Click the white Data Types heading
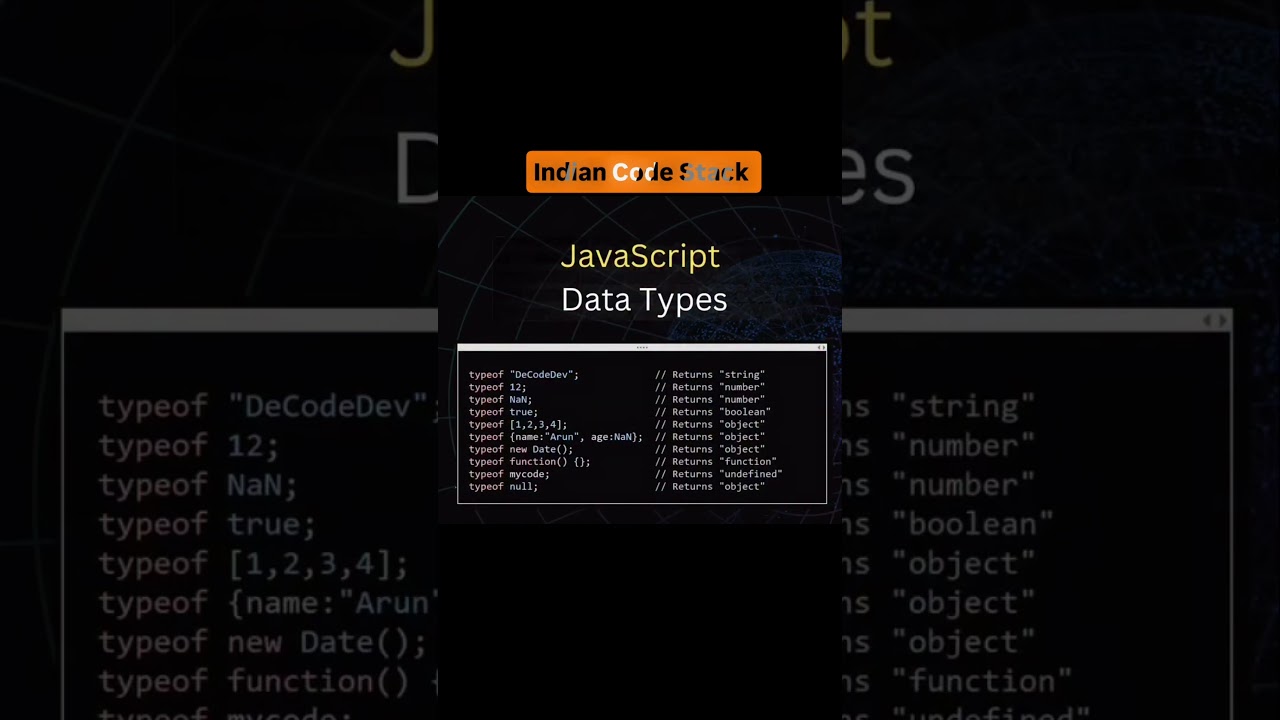The width and height of the screenshot is (1280, 720). pyautogui.click(x=644, y=299)
